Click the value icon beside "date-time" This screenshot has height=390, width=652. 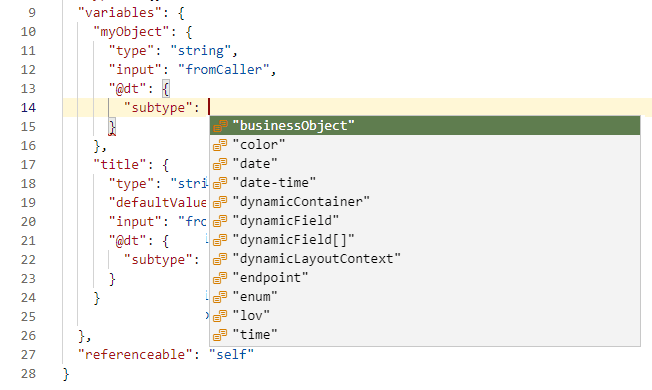click(x=220, y=183)
